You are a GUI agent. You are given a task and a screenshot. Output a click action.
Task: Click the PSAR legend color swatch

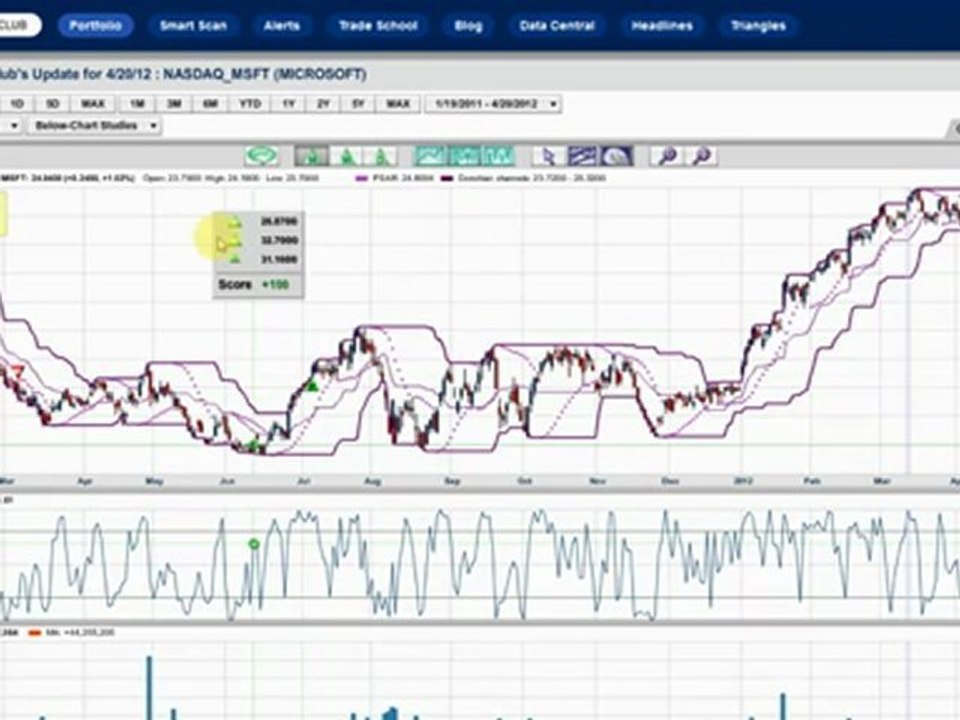point(361,178)
